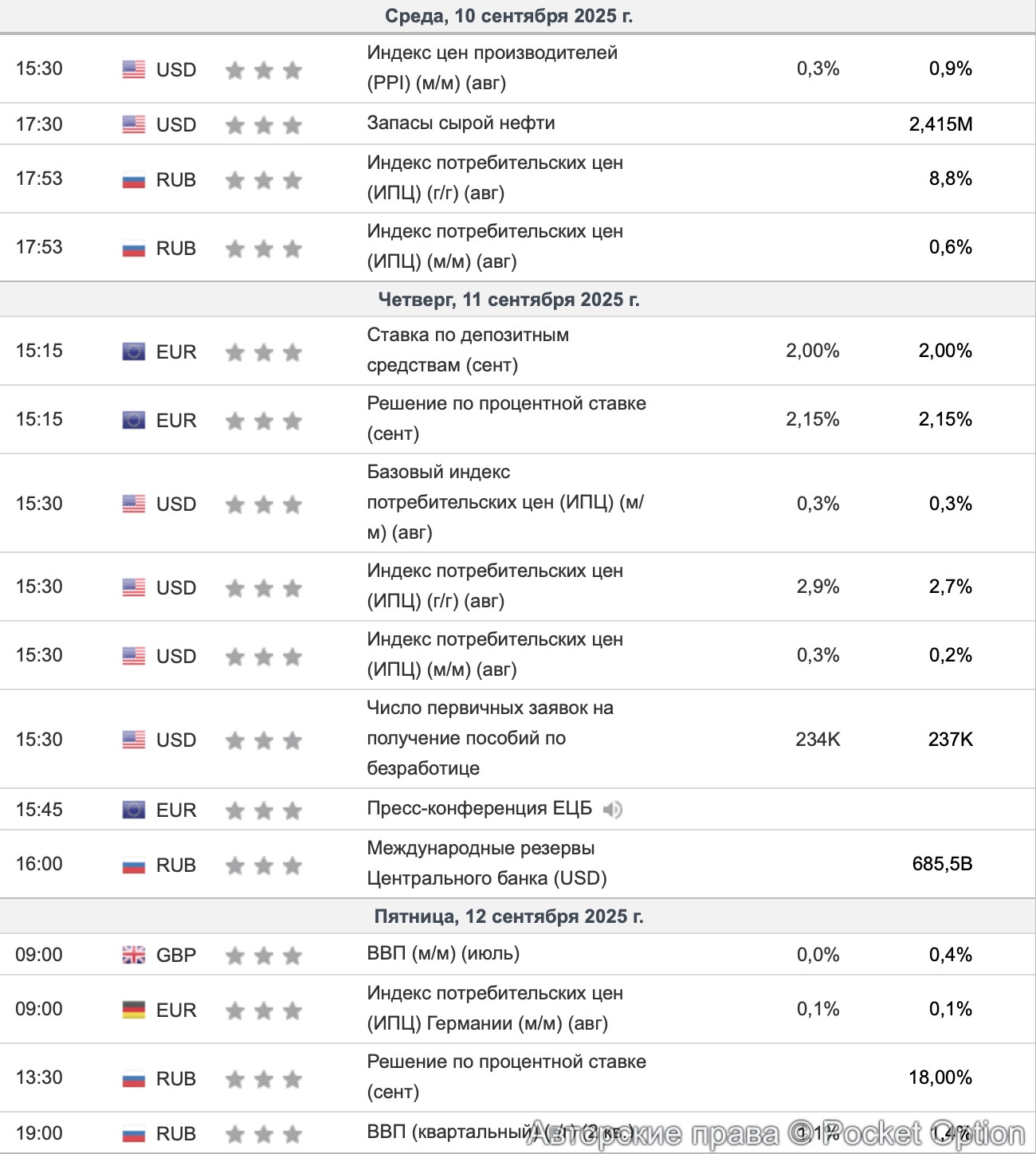Image resolution: width=1036 pixels, height=1154 pixels.
Task: Click the German flag at 09:00 EUR row
Action: tap(134, 1010)
